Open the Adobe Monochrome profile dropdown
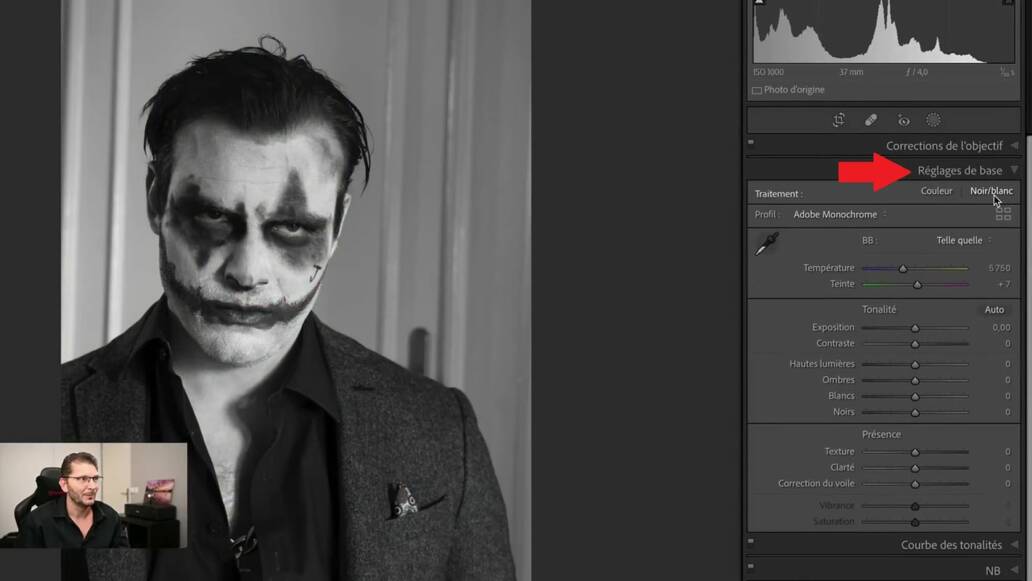The height and width of the screenshot is (581, 1032). click(838, 214)
